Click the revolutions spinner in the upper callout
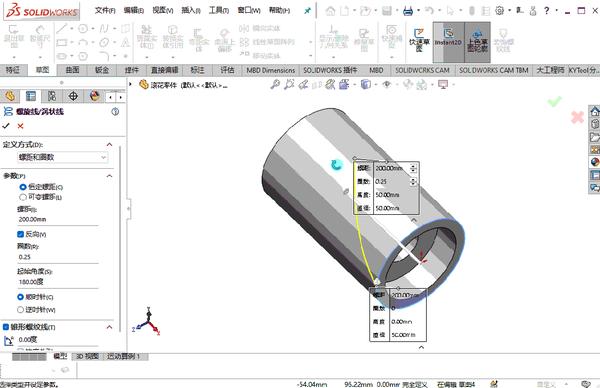This screenshot has height=388, width=600. (x=413, y=181)
